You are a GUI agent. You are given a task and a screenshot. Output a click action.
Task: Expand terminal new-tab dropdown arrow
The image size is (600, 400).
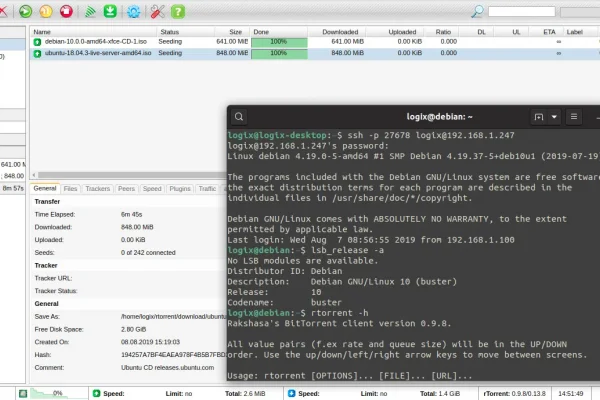[x=554, y=117]
